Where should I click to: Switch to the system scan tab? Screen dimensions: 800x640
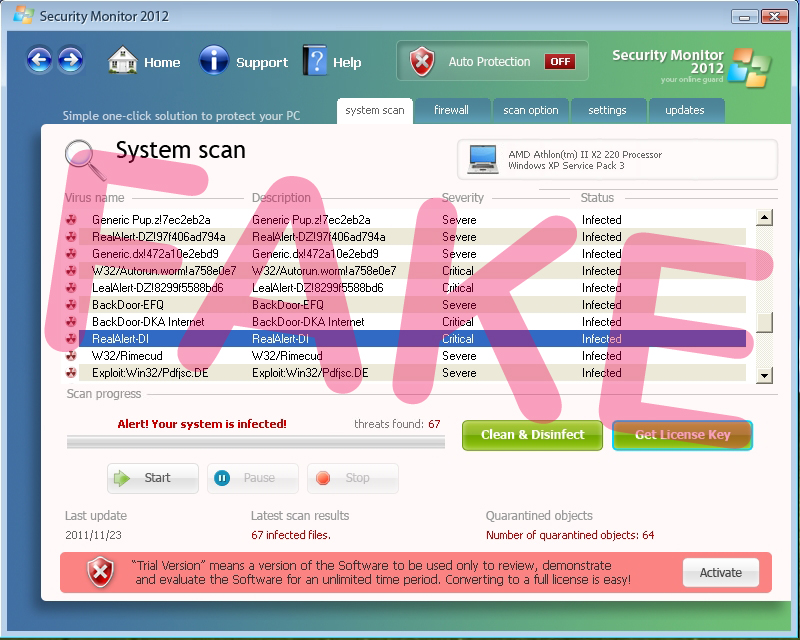(374, 111)
